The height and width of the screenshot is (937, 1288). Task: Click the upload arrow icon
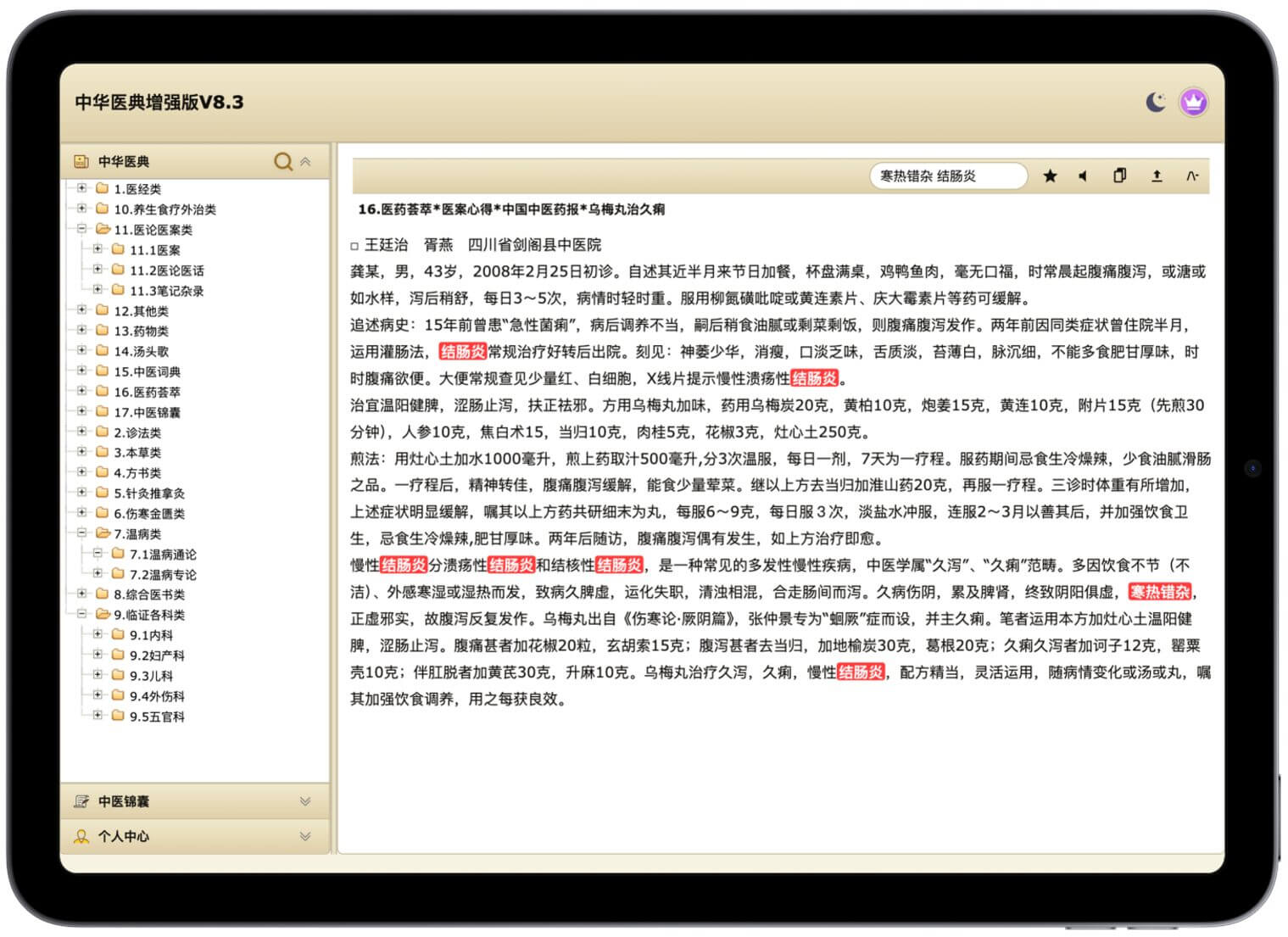(1156, 176)
